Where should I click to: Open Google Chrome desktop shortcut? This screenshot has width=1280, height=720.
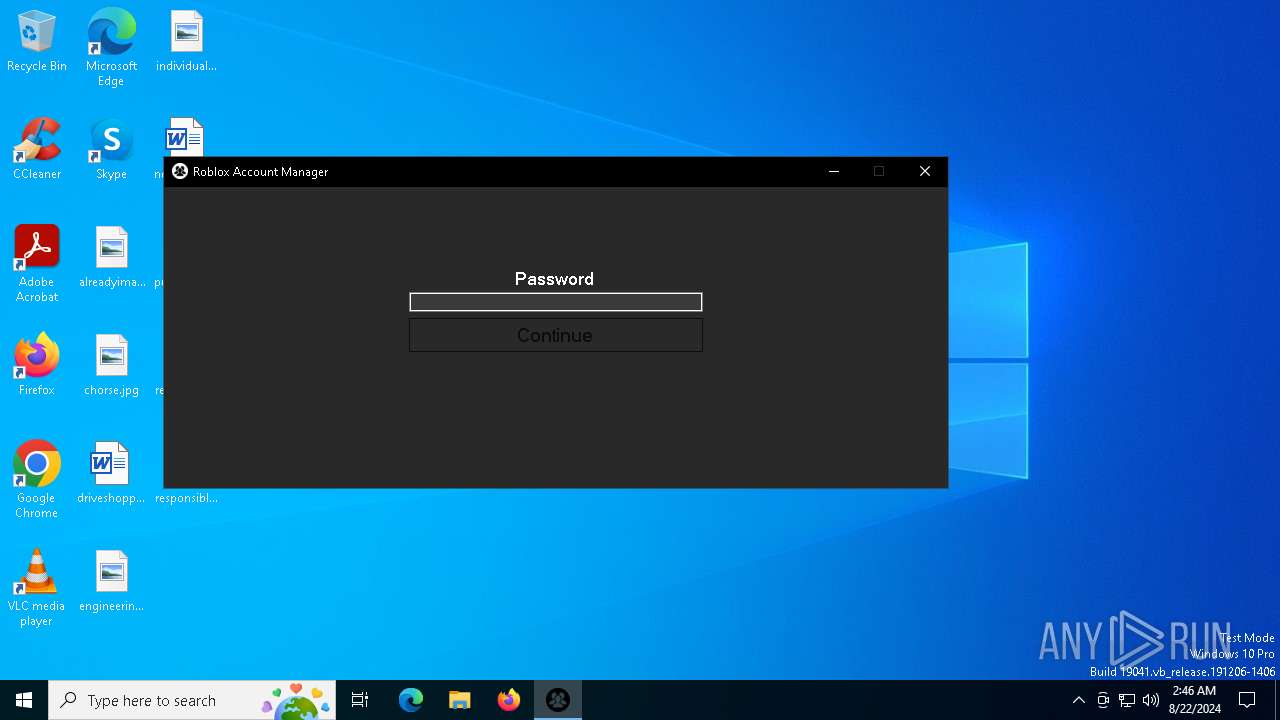37,480
